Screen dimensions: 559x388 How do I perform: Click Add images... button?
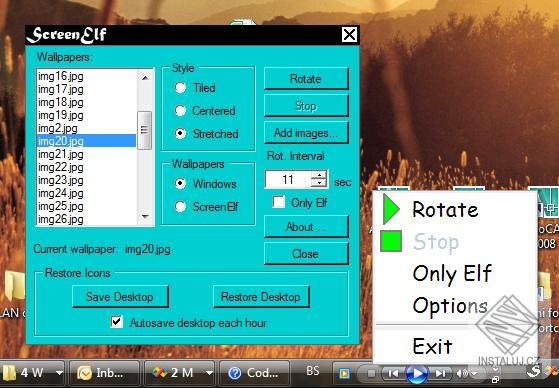tap(306, 133)
